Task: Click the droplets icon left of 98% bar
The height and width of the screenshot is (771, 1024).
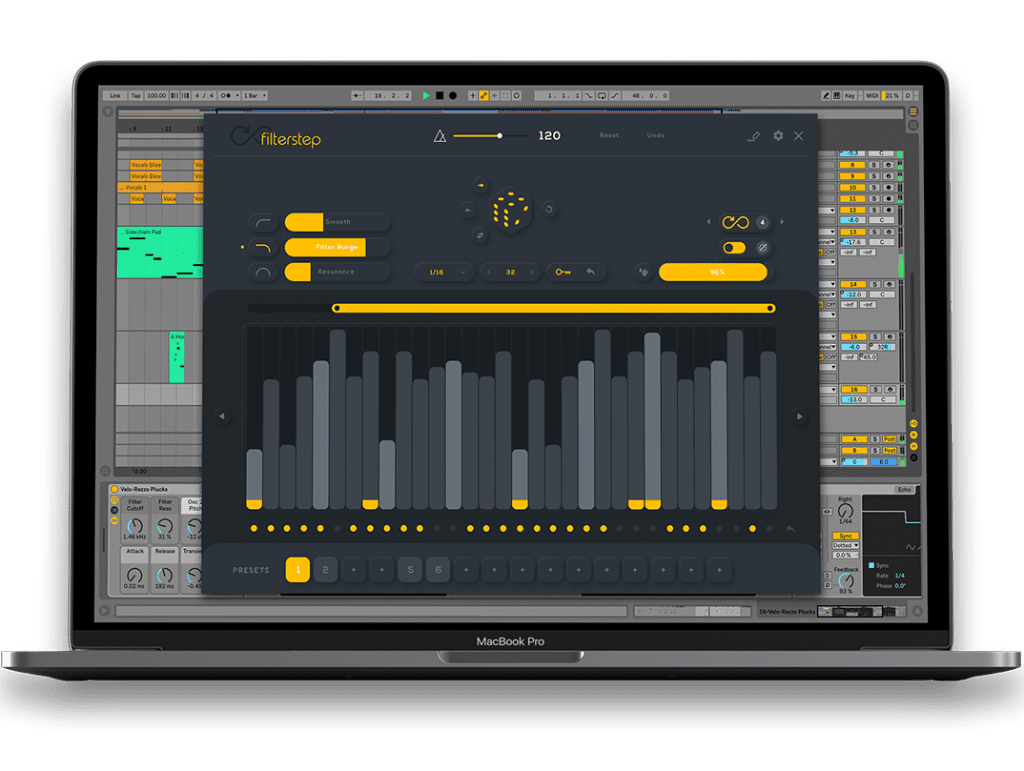Action: [x=643, y=272]
